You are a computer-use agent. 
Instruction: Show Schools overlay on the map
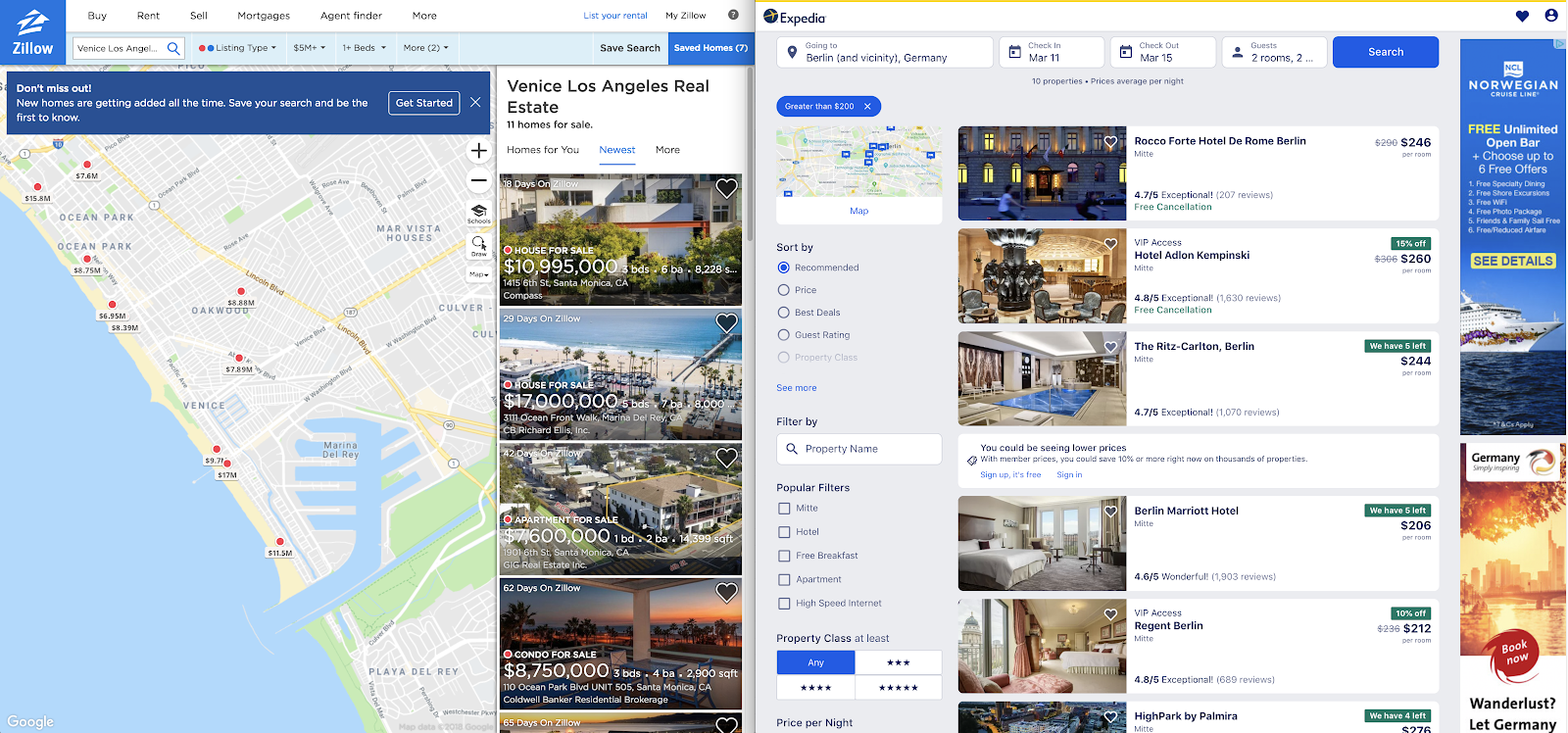point(478,214)
